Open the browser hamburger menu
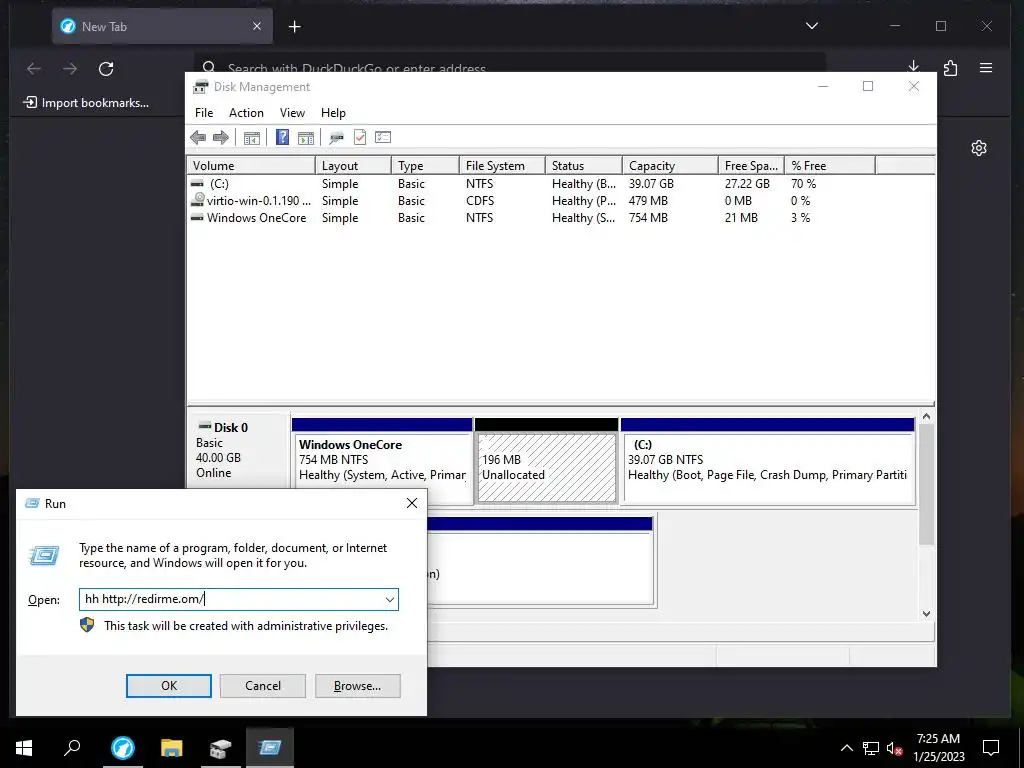Viewport: 1024px width, 768px height. point(986,68)
